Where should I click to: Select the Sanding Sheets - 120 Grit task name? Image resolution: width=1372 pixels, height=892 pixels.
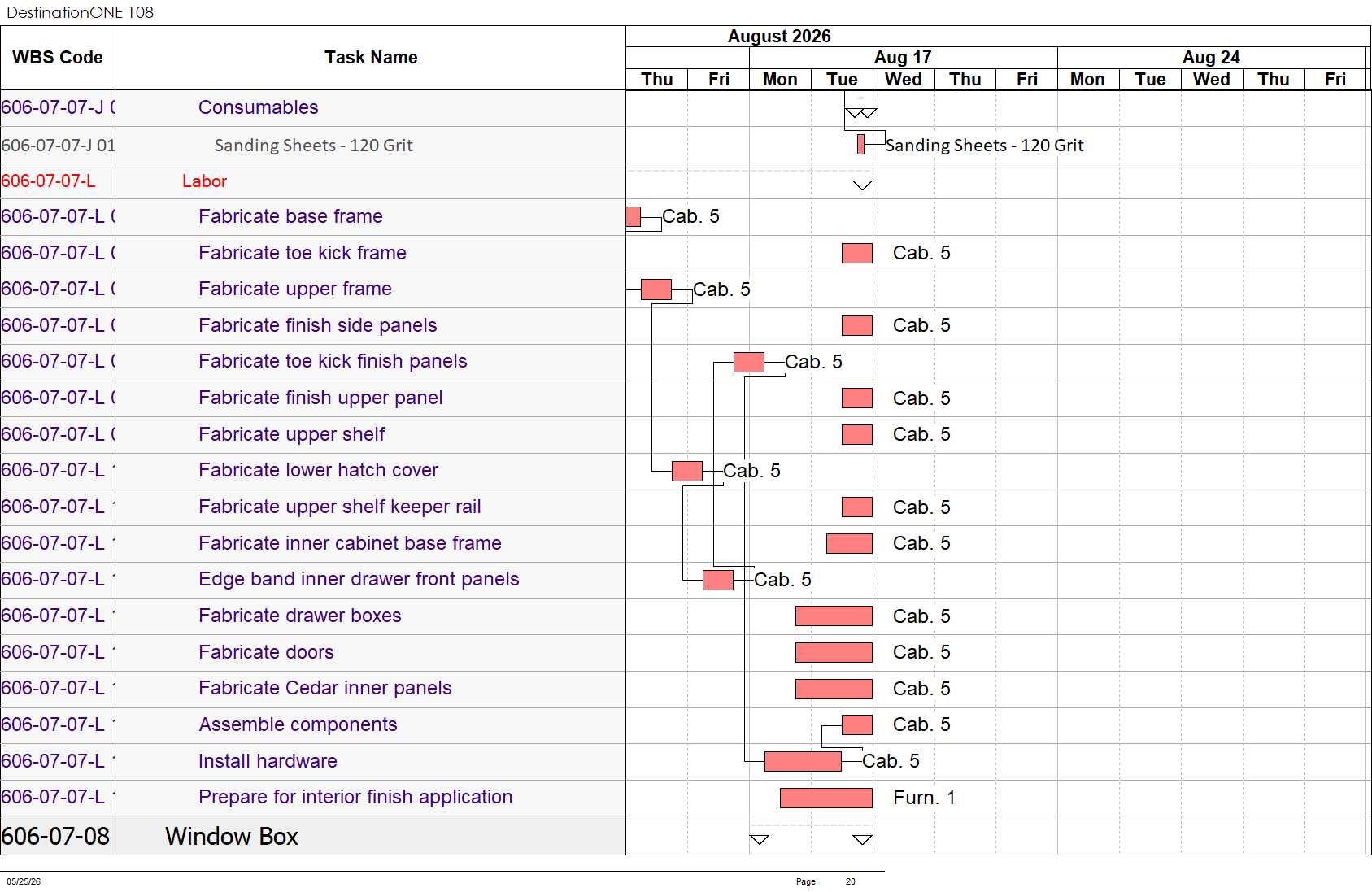(x=314, y=146)
